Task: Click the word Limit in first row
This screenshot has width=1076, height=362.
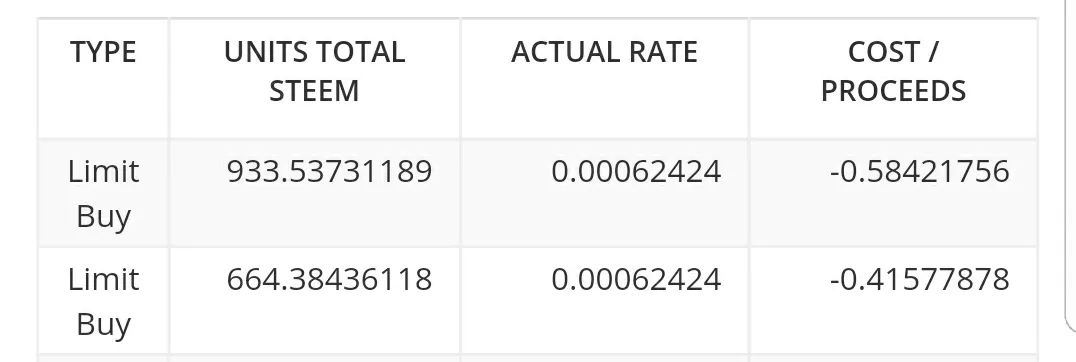Action: click(104, 171)
